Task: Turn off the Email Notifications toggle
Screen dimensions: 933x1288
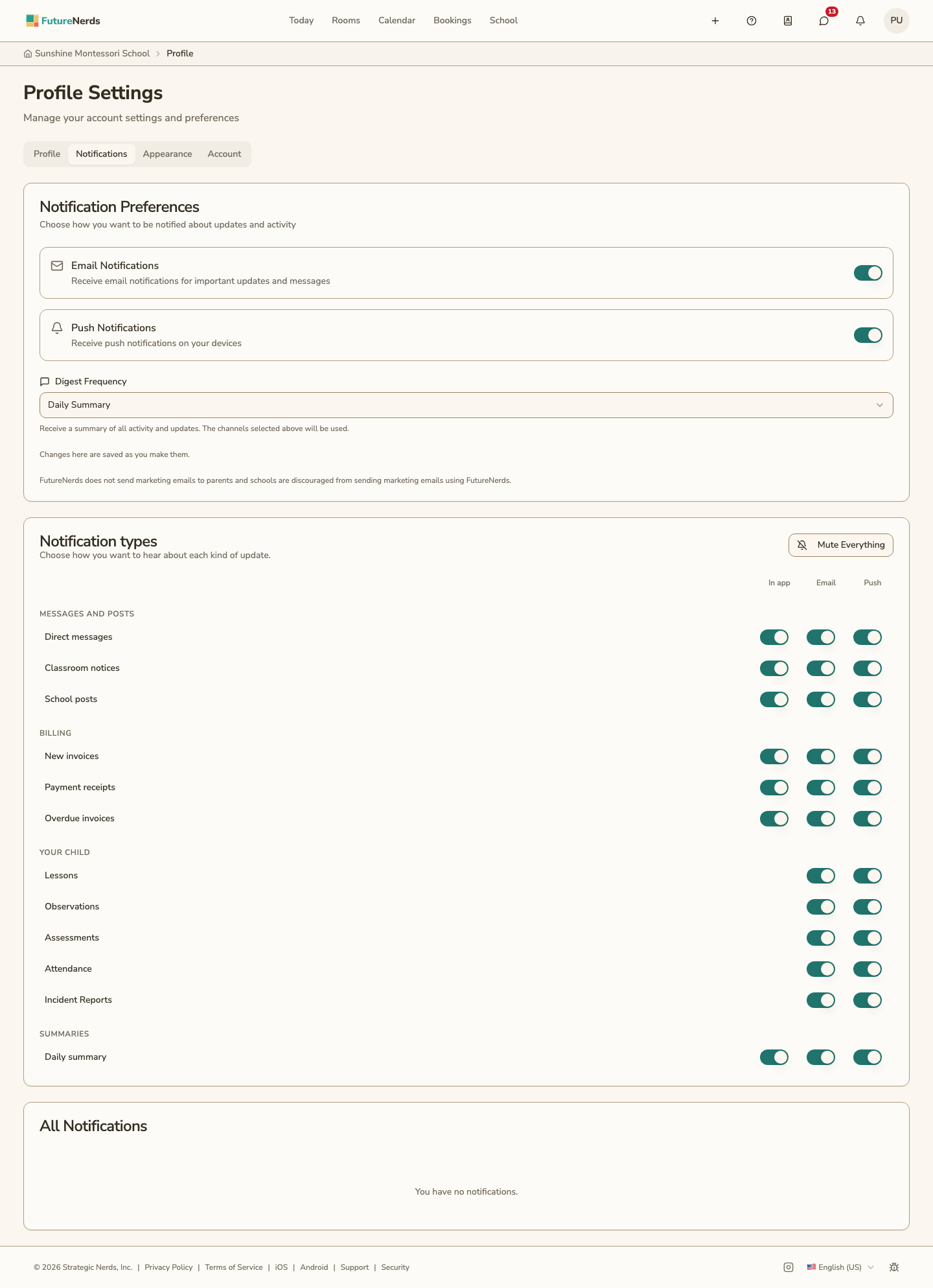Action: point(868,273)
